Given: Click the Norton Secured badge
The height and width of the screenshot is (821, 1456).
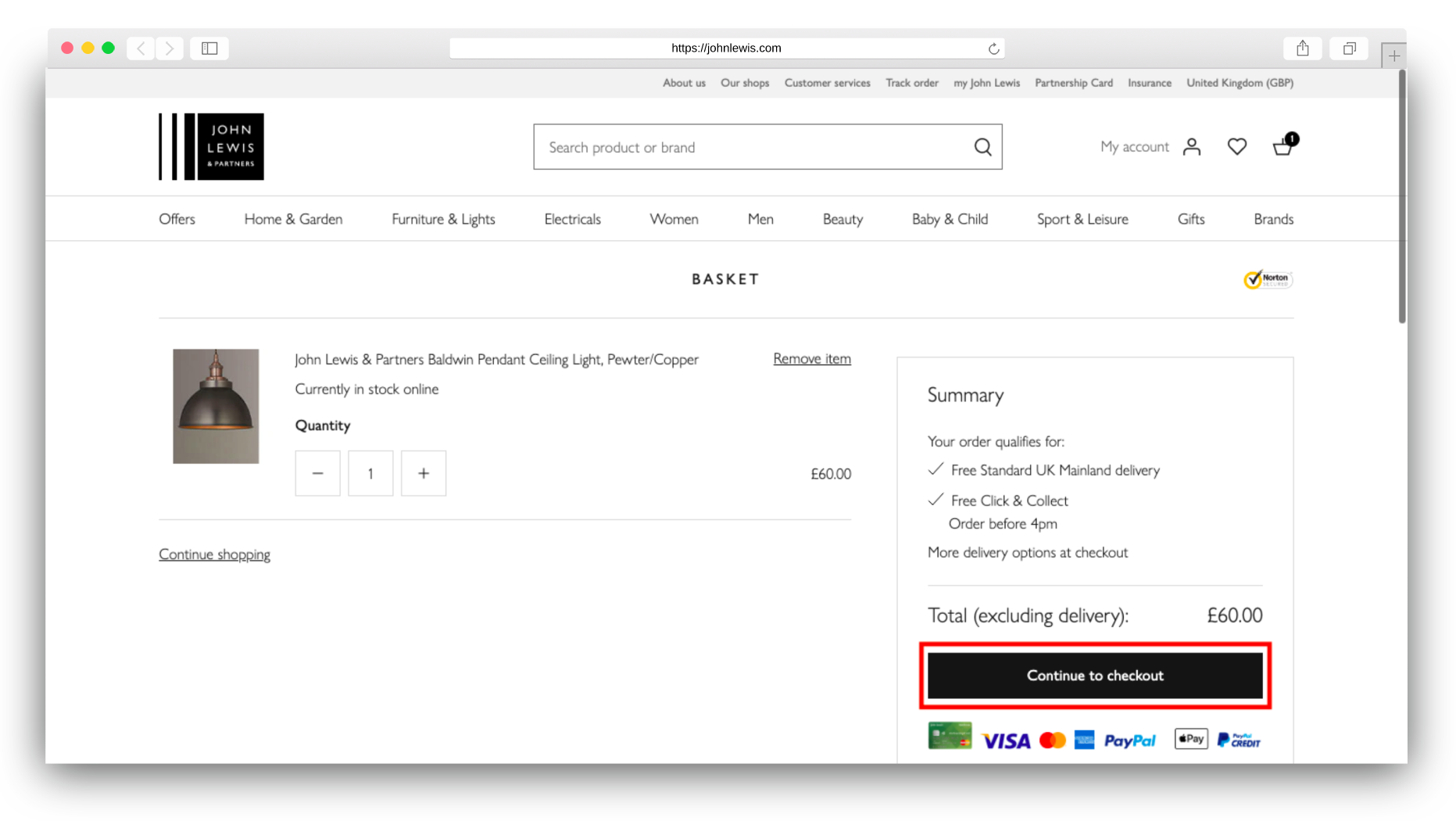Looking at the screenshot, I should click(1268, 279).
